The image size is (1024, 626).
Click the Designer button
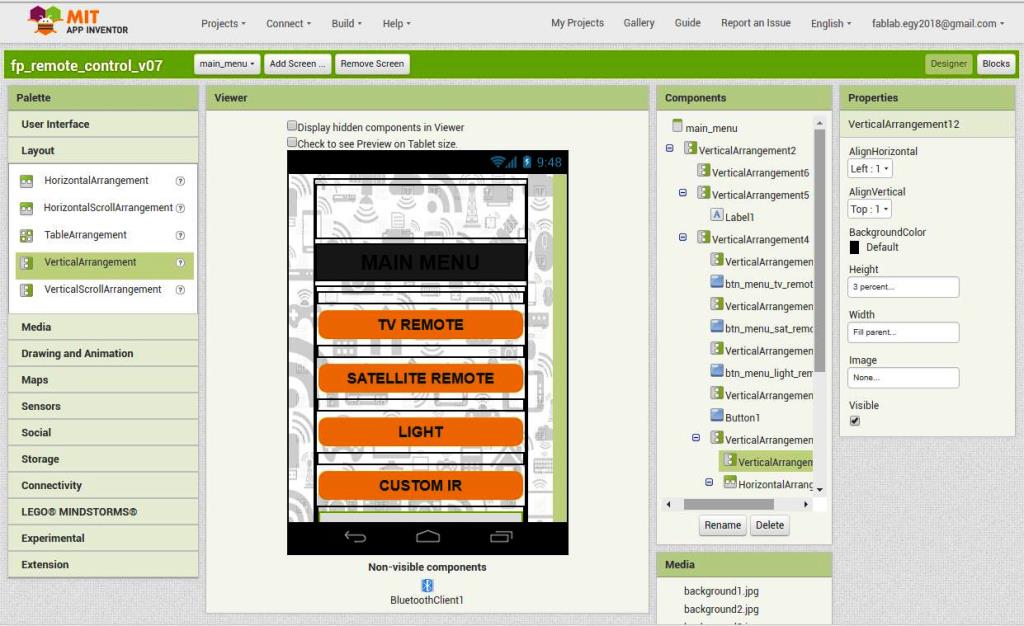tap(948, 64)
